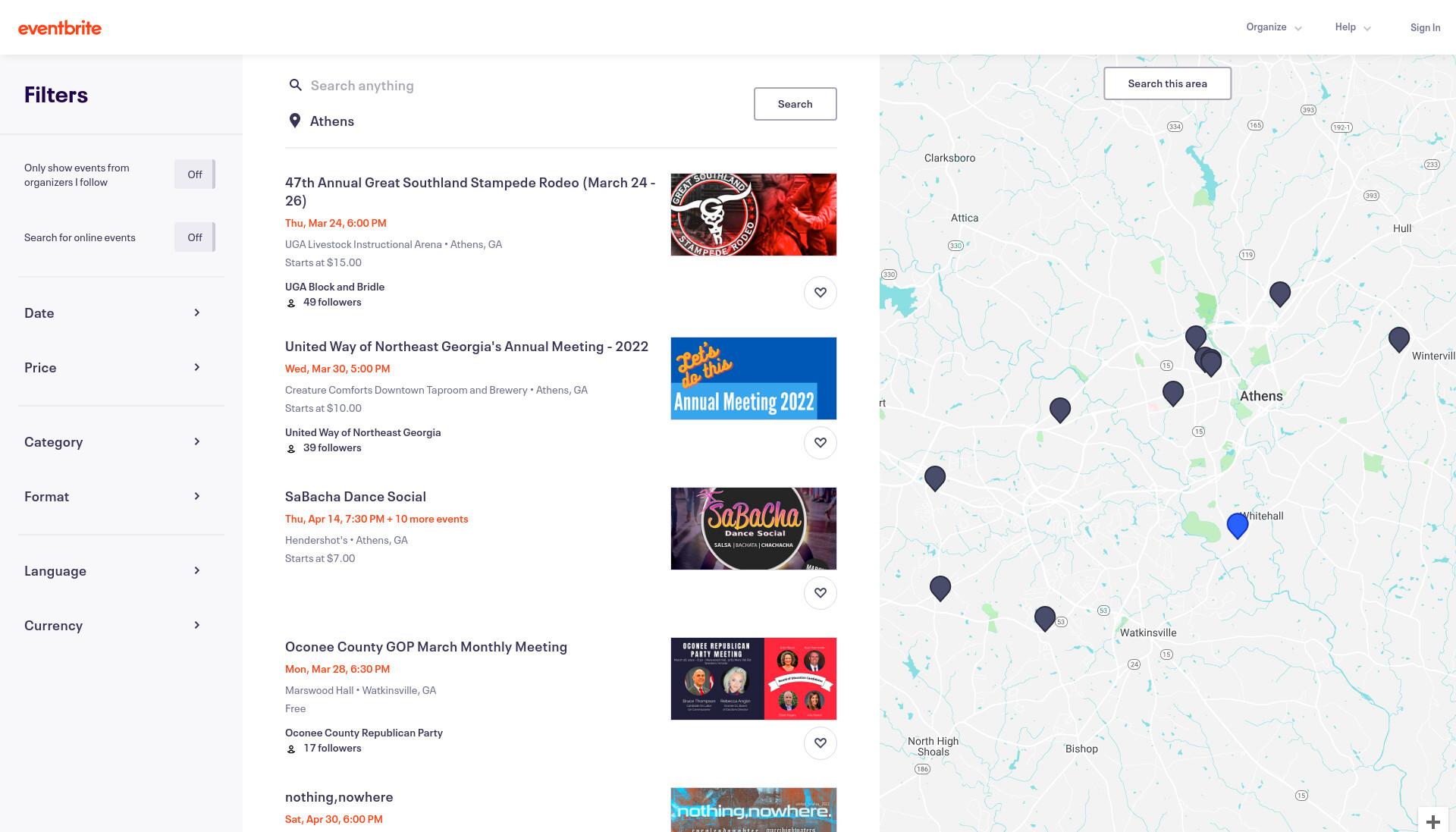Click the Search button
This screenshot has width=1456, height=832.
click(795, 104)
